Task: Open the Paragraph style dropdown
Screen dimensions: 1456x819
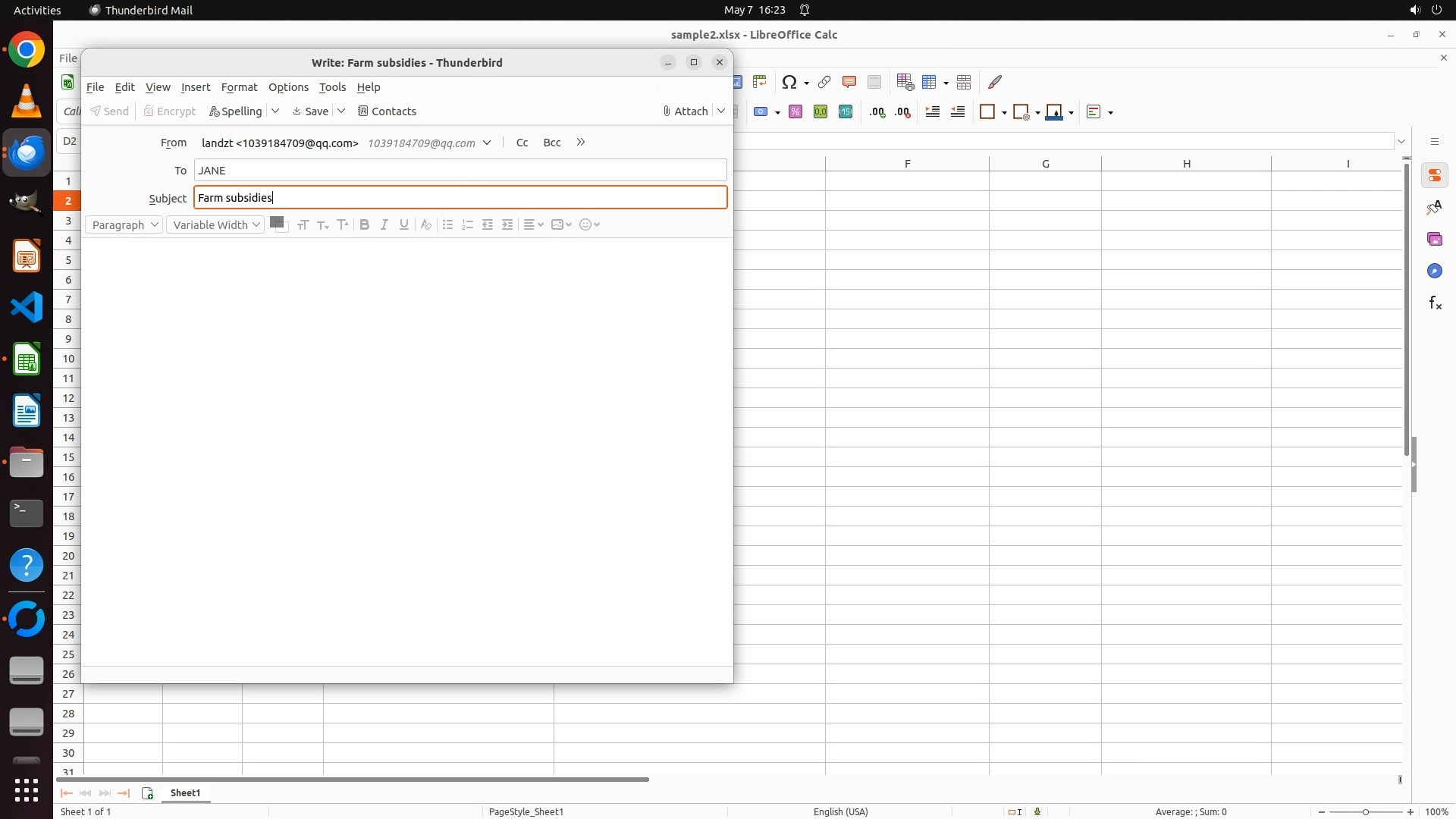Action: (124, 224)
